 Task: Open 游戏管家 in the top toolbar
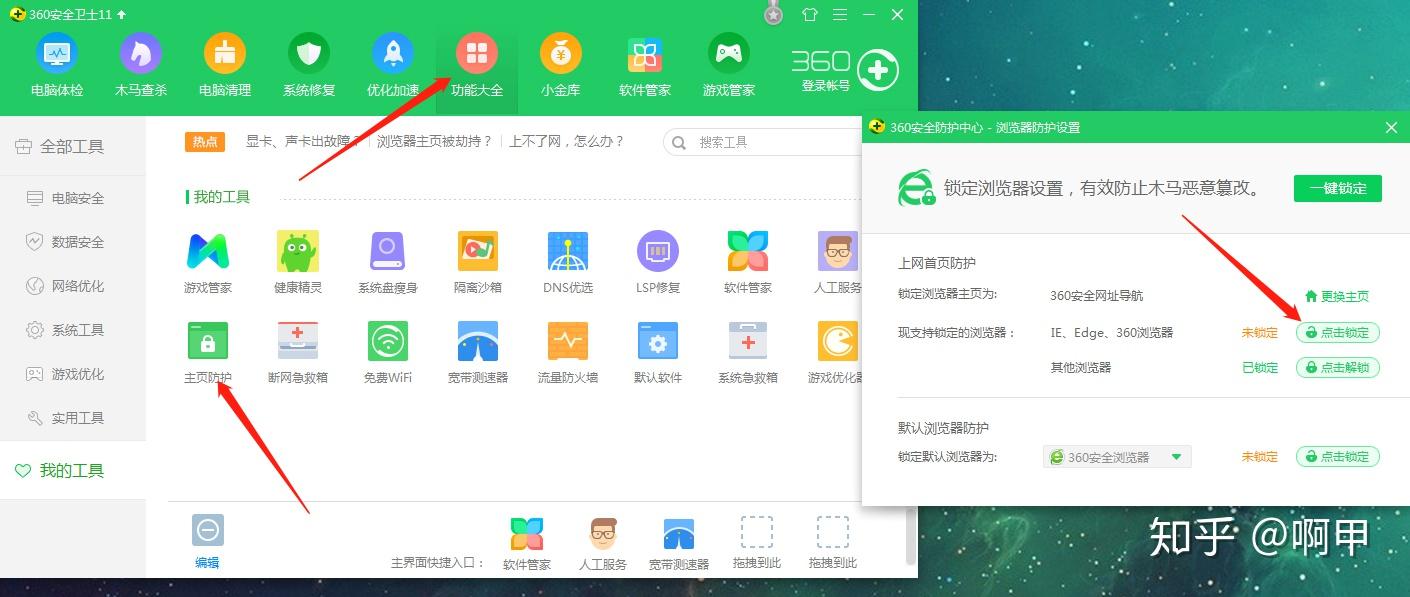tap(729, 65)
